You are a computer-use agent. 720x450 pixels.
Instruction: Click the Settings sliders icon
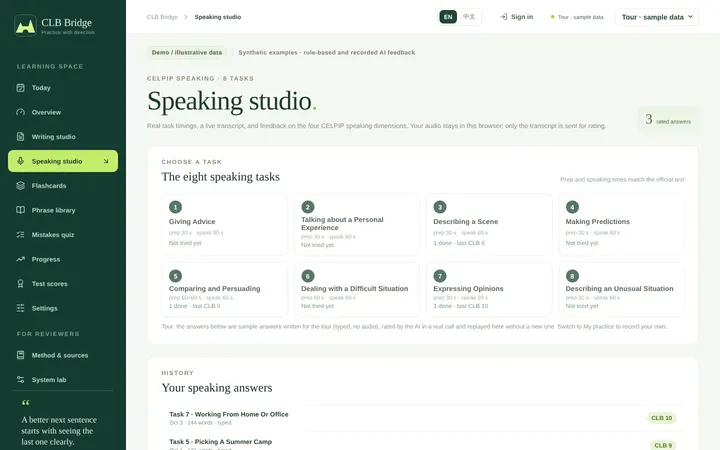20,308
